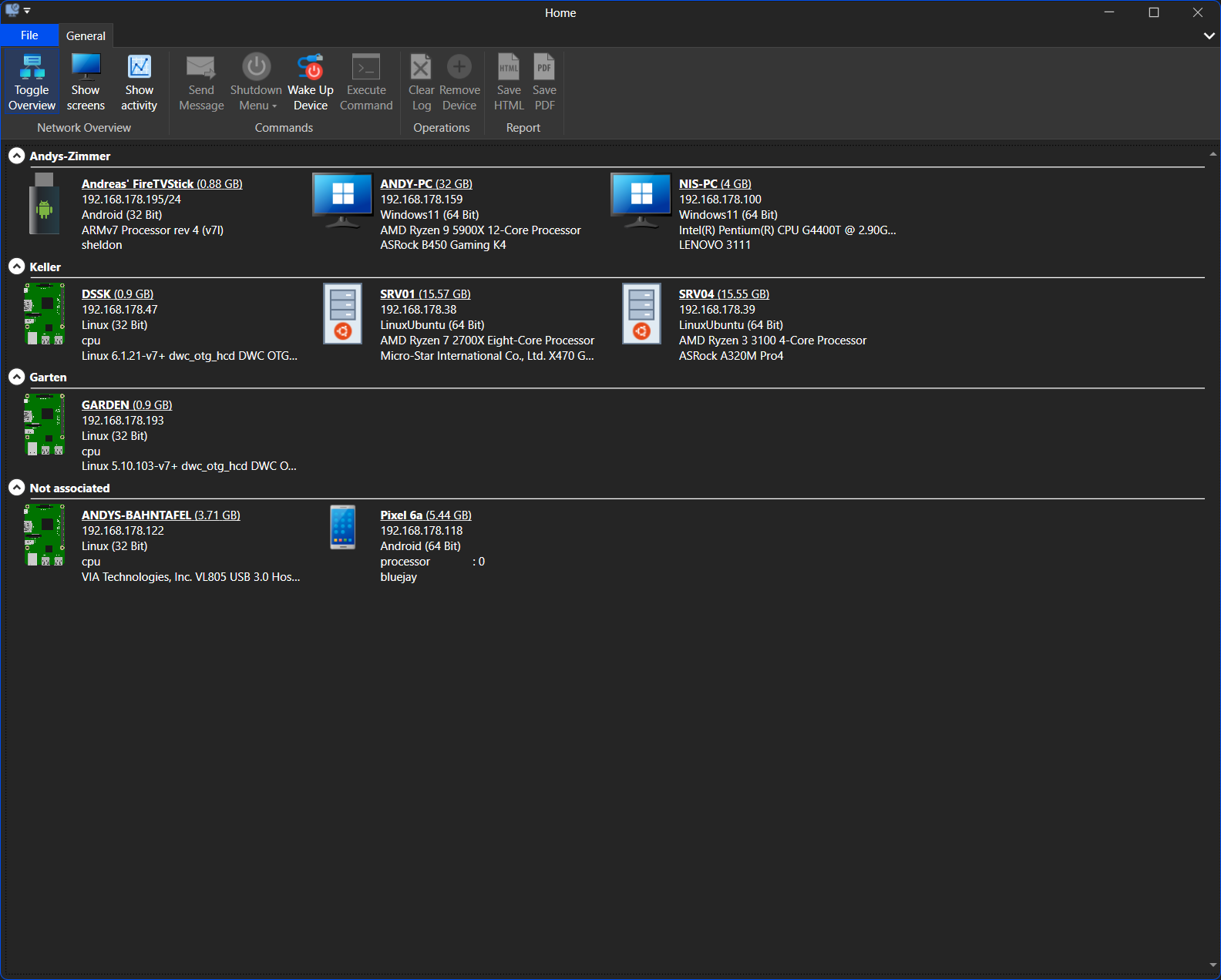Viewport: 1221px width, 980px height.
Task: Open the ANDY-PC device link
Action: click(426, 184)
